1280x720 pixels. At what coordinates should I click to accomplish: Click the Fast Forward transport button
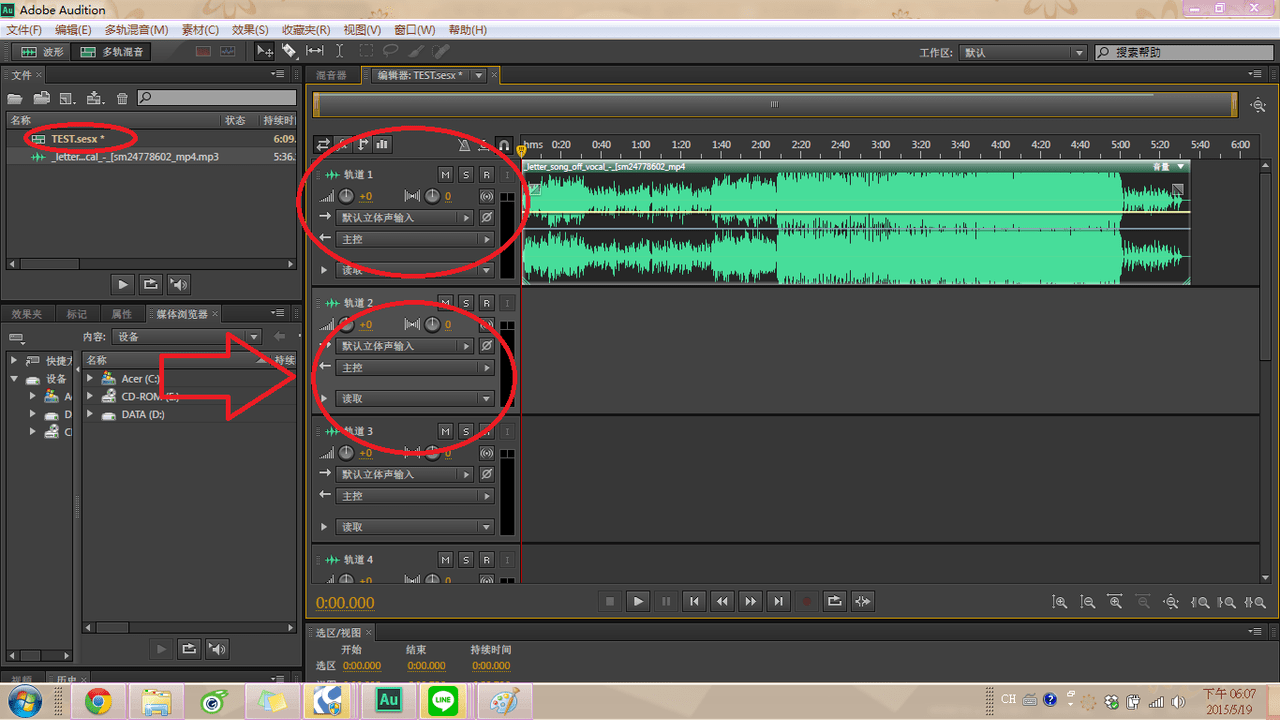(750, 601)
